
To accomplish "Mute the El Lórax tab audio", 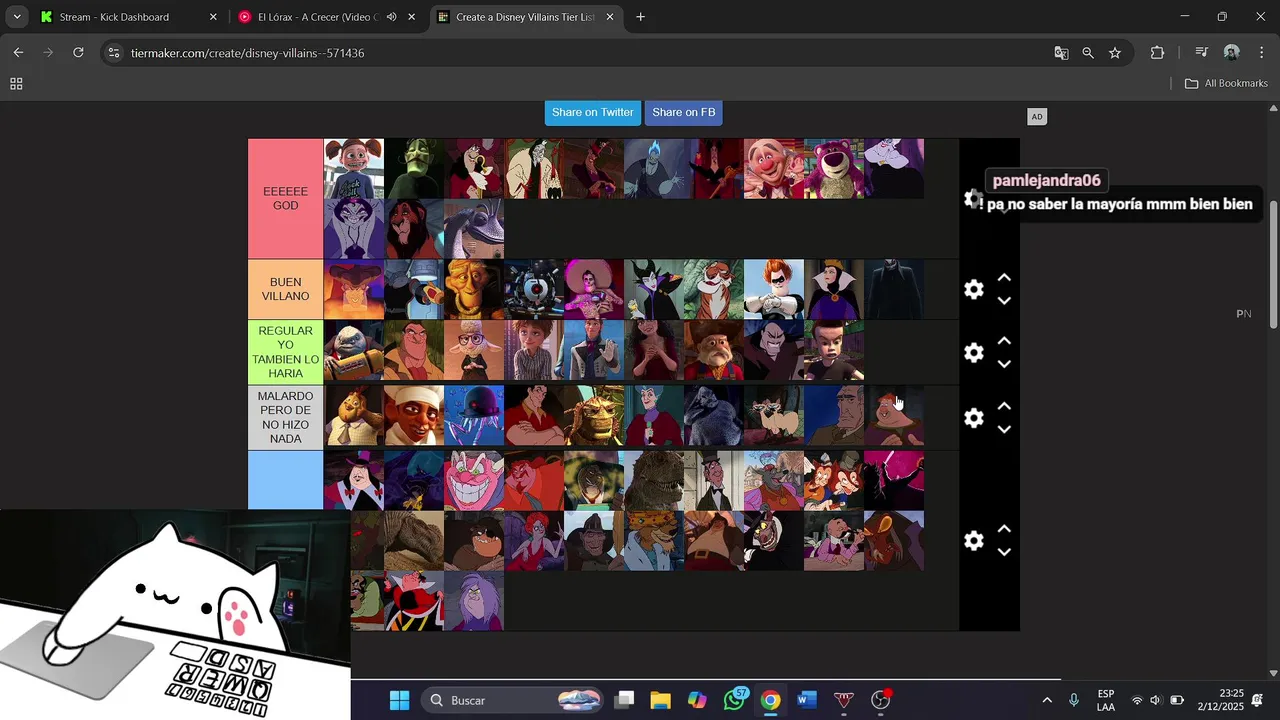I will 391,17.
